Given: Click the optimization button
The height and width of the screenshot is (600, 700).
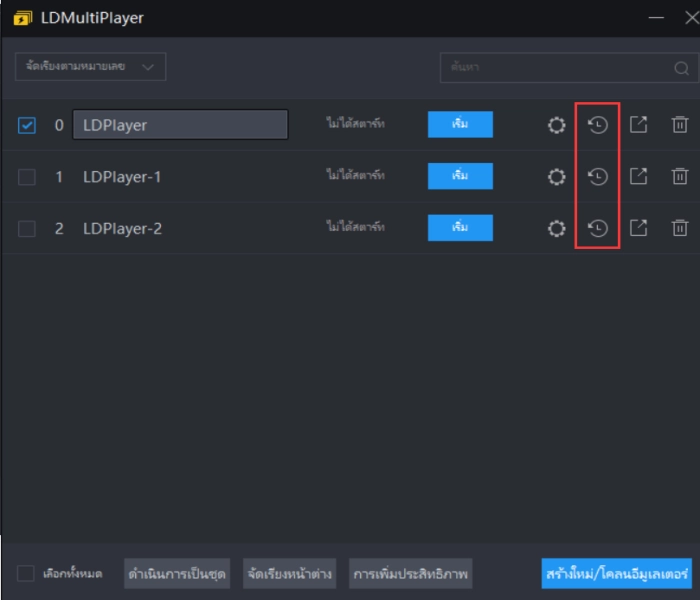Looking at the screenshot, I should coord(410,573).
